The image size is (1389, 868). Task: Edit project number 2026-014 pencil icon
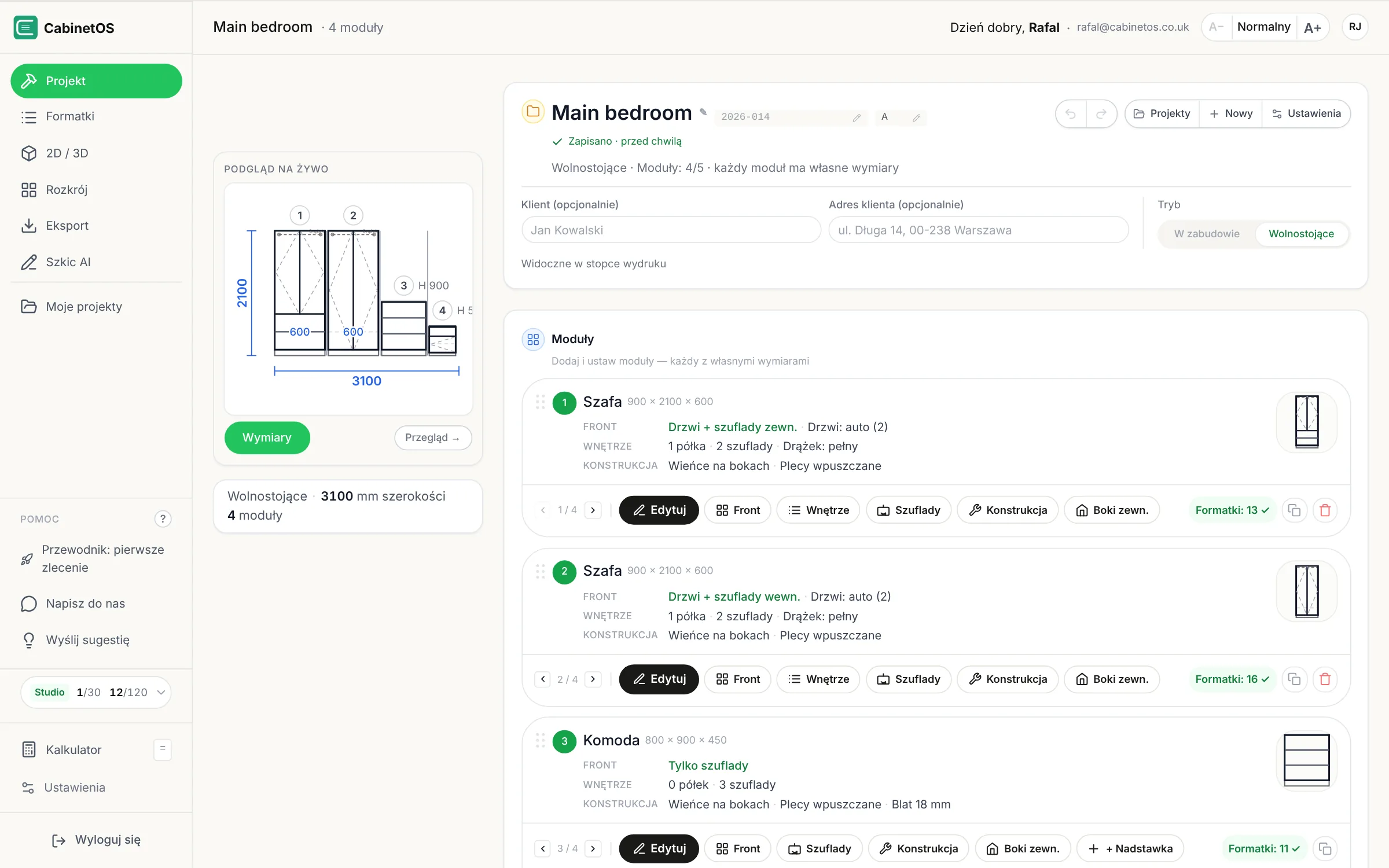(857, 117)
